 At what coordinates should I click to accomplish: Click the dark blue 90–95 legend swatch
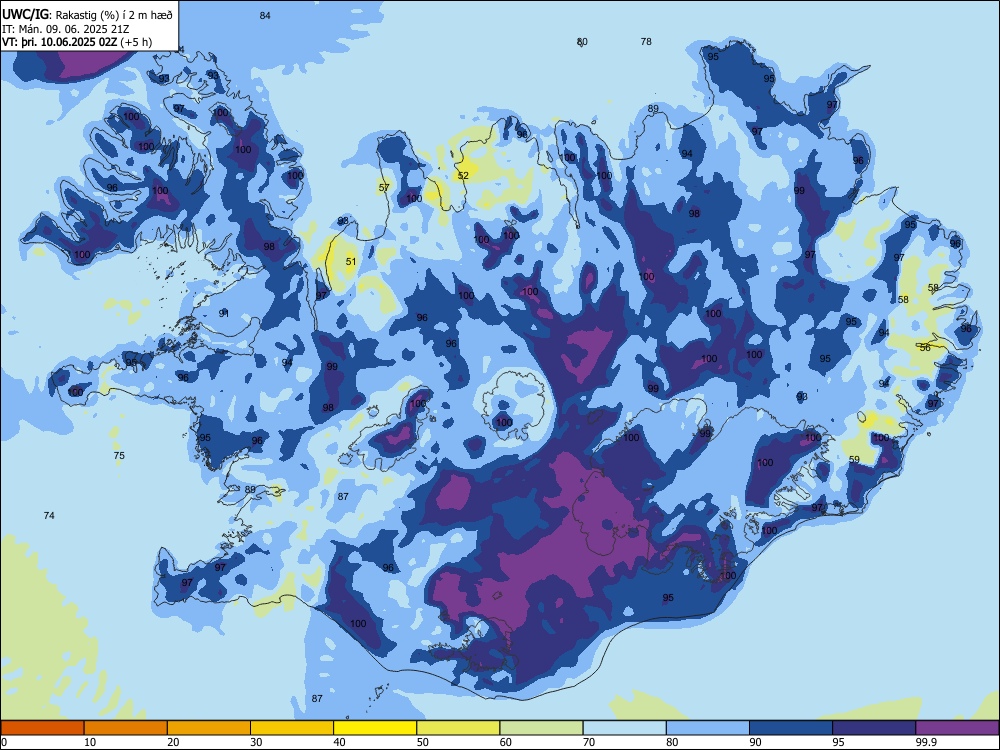[791, 728]
